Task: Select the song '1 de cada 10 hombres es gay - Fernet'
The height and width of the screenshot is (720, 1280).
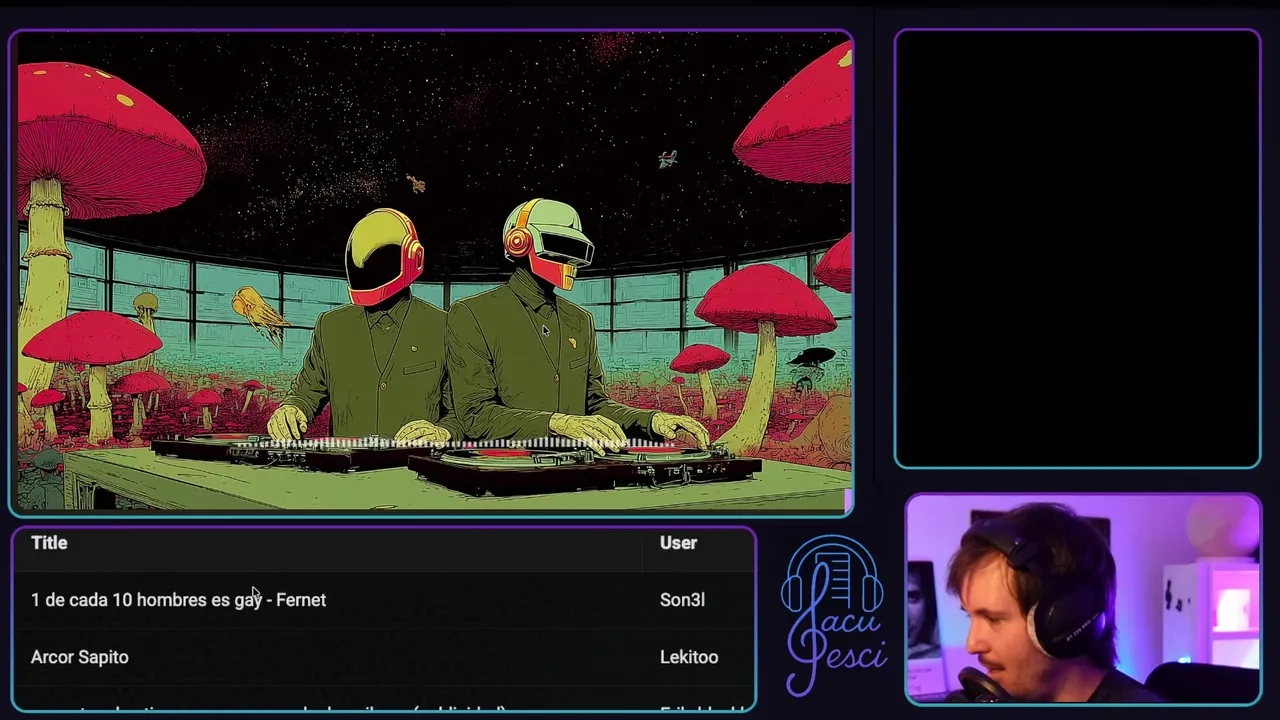Action: coord(178,600)
